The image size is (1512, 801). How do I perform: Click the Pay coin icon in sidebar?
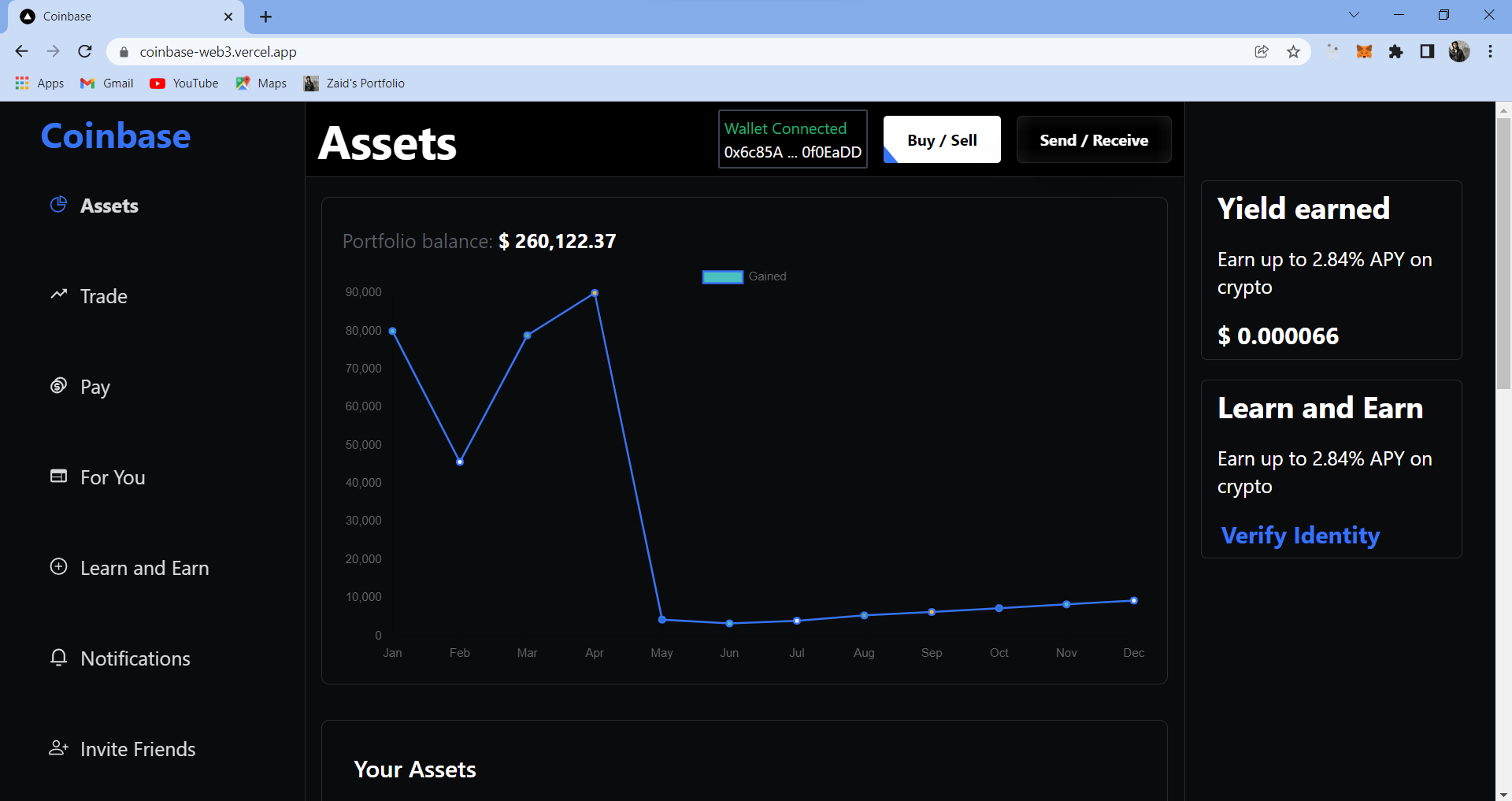coord(58,385)
